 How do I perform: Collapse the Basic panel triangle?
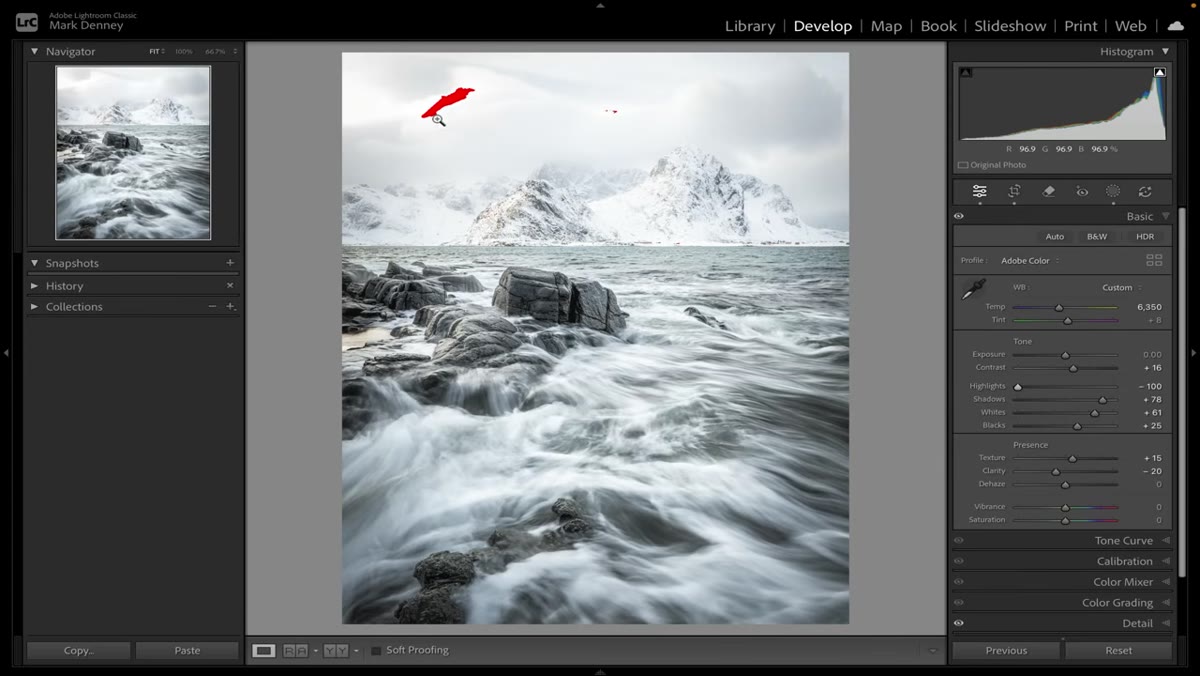point(1165,216)
